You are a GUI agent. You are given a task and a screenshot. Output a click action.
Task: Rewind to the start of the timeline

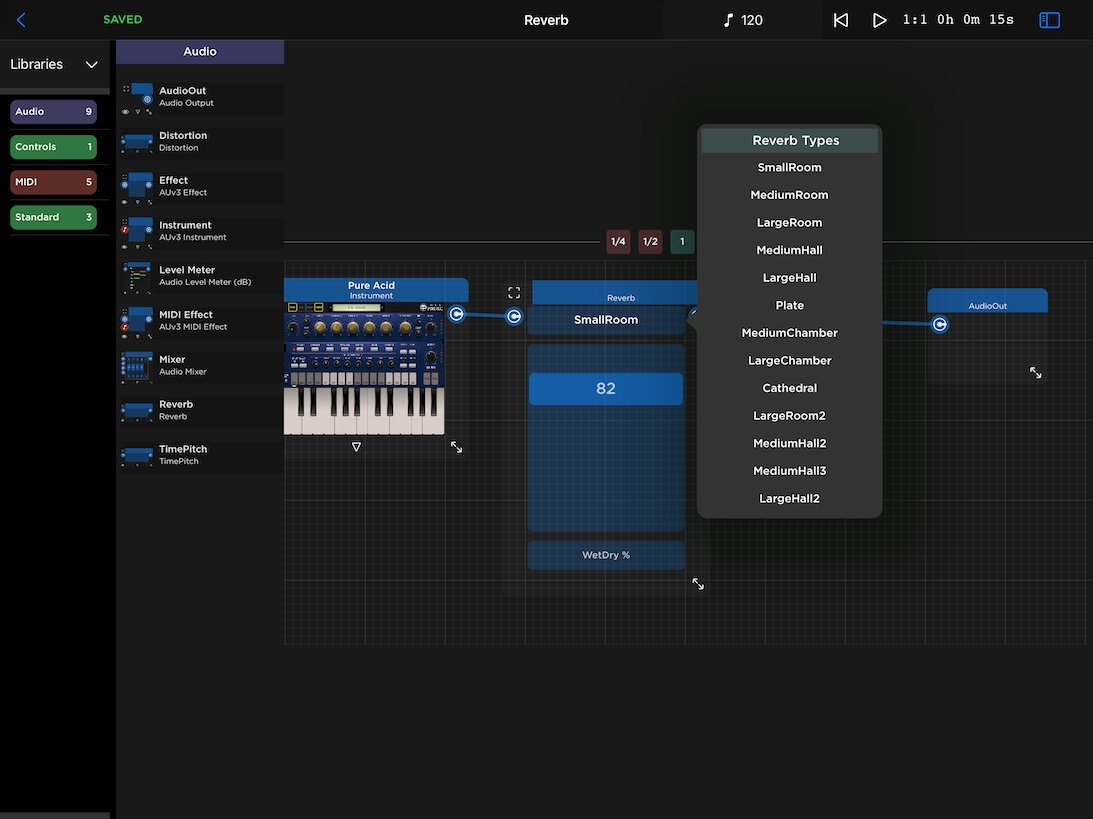click(841, 20)
